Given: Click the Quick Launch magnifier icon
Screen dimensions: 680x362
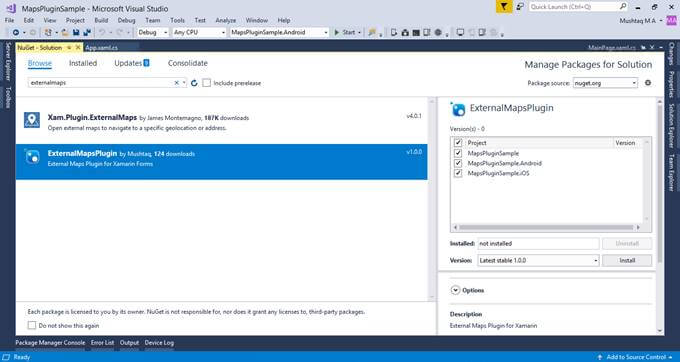Looking at the screenshot, I should coord(623,7).
